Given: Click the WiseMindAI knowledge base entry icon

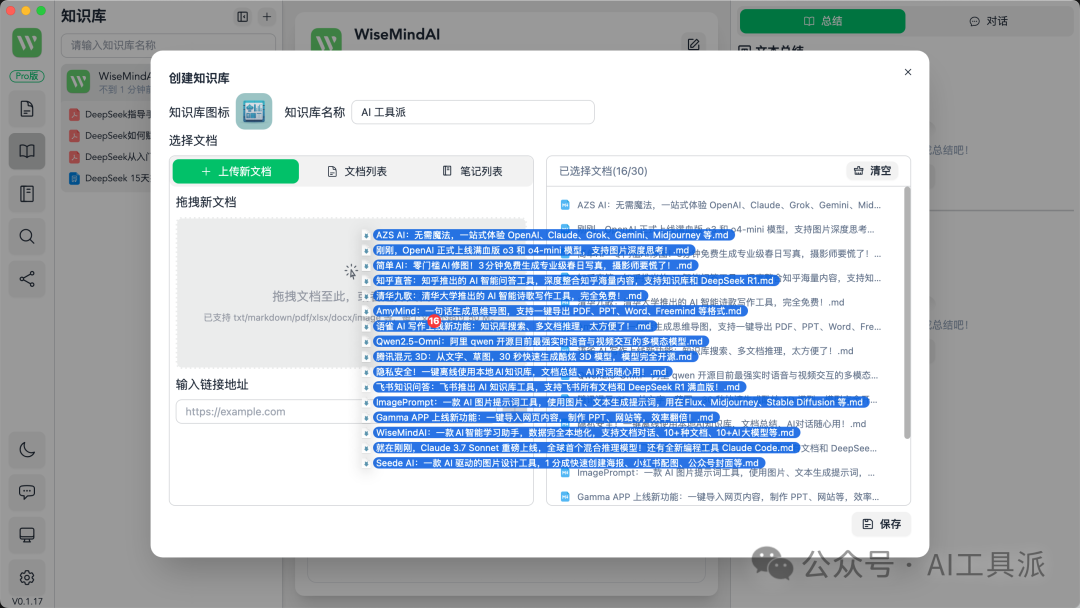Looking at the screenshot, I should point(79,82).
